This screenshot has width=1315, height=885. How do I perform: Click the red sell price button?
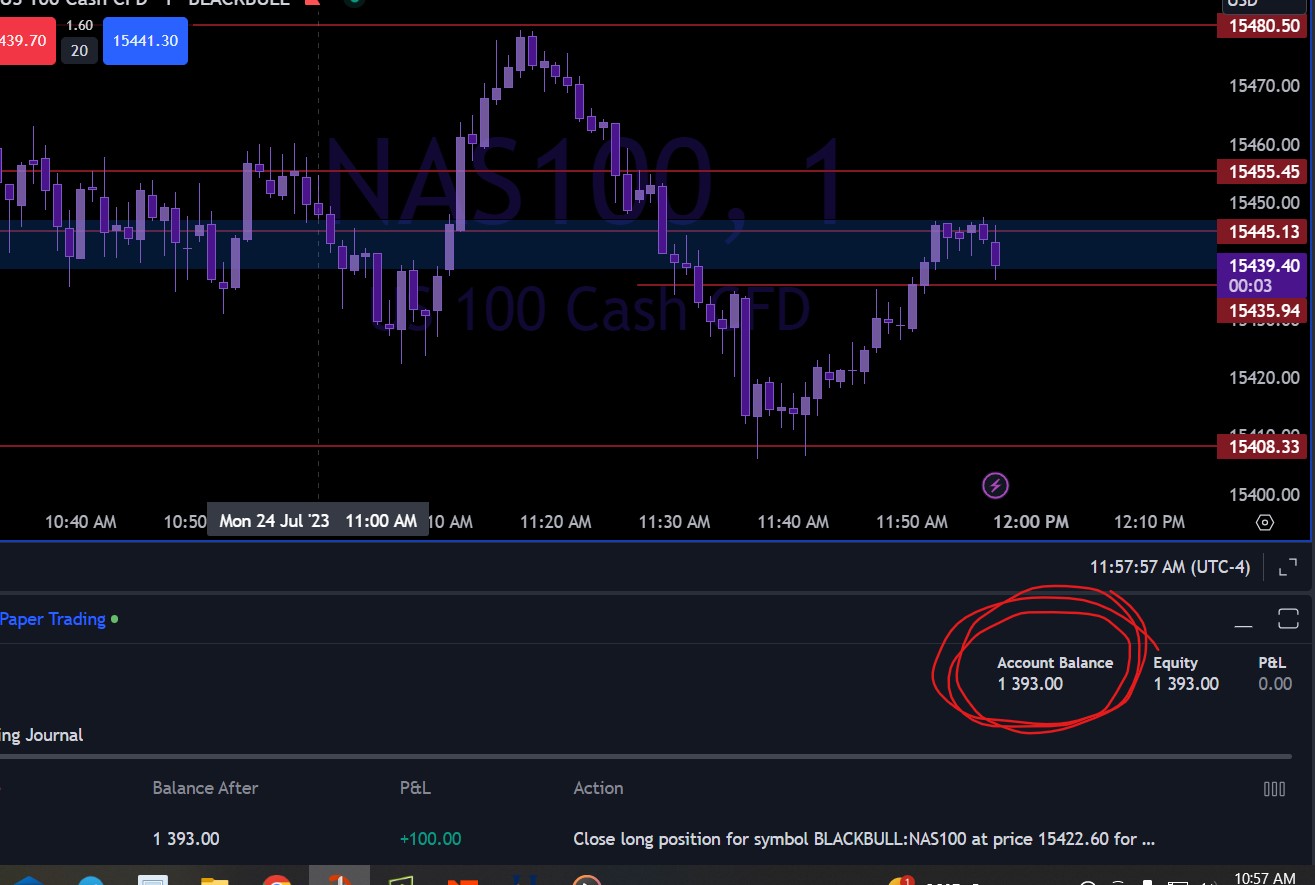27,41
